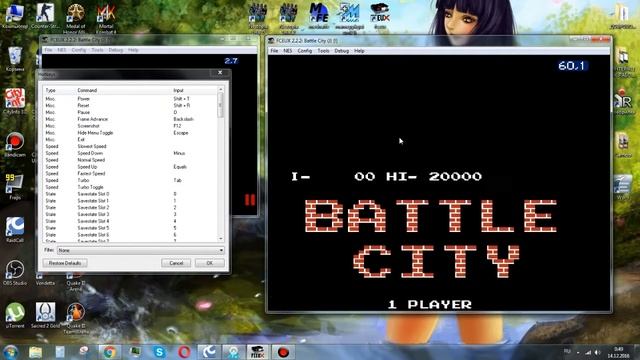Viewport: 640px width, 360px height.
Task: Click hotkeys list scroll up arrow
Action: pos(221,89)
